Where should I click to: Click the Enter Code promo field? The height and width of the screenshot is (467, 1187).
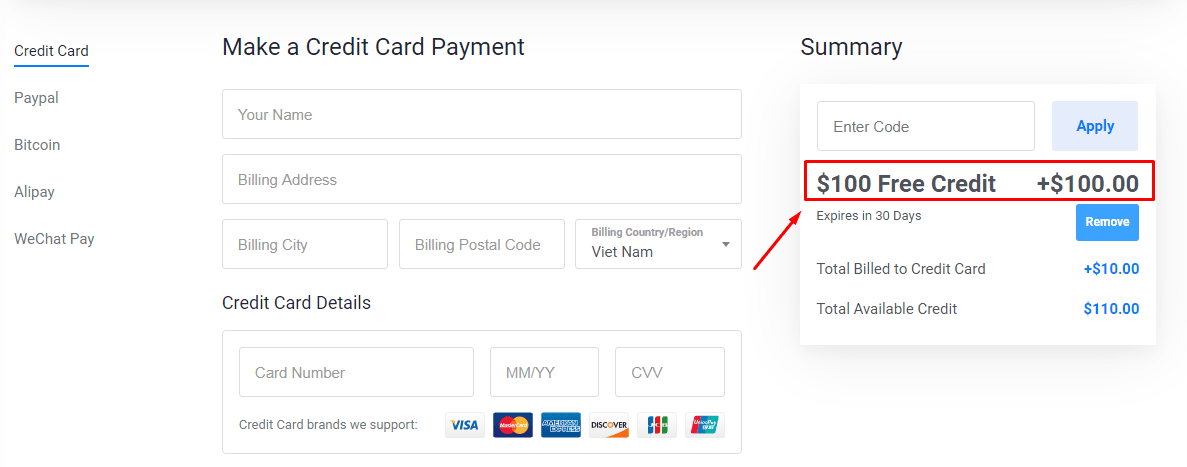click(x=926, y=126)
